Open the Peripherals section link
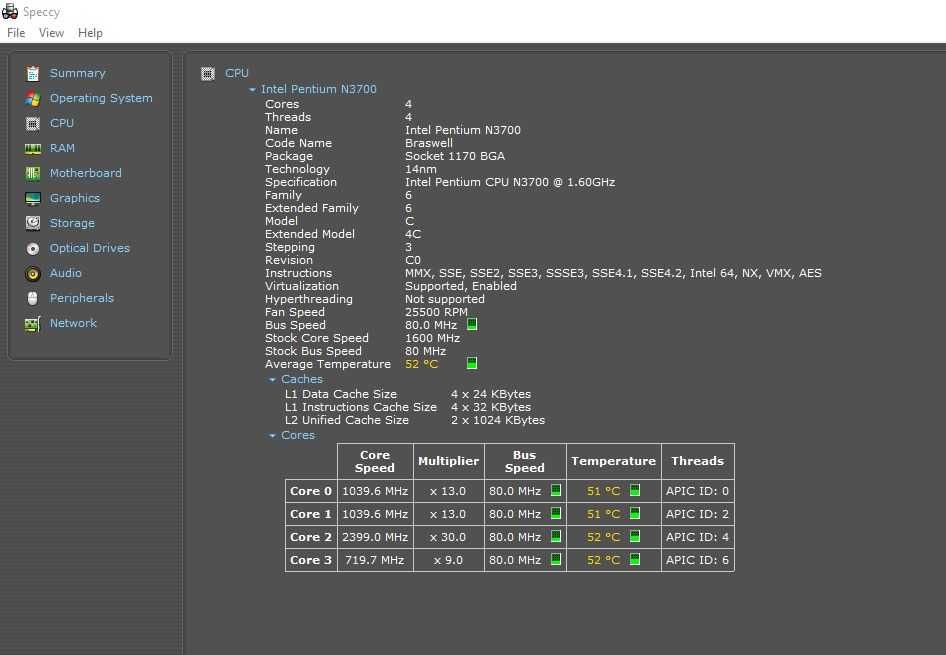The image size is (946, 655). coord(81,298)
